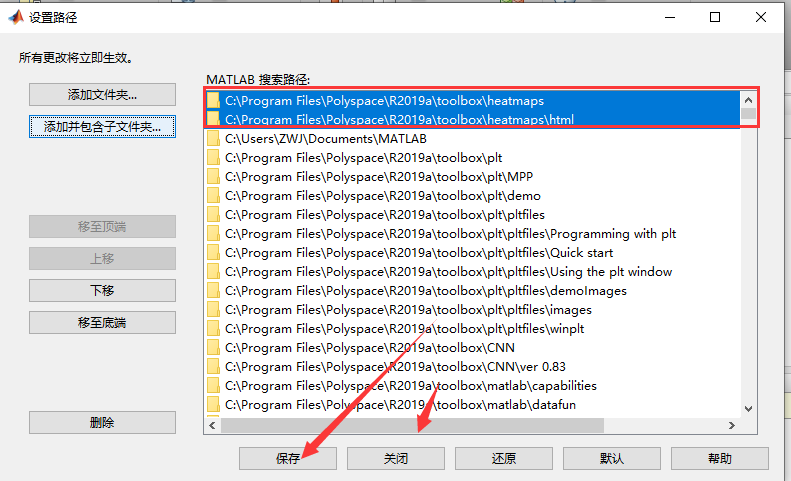Click folder icon beside toolbox\plt entry
Screen dimensions: 791x481
(213, 157)
